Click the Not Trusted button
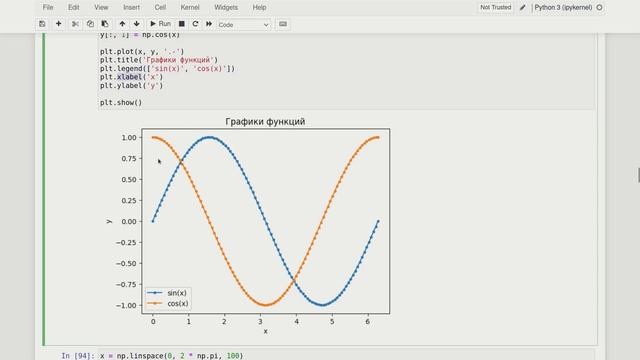 [x=496, y=7]
